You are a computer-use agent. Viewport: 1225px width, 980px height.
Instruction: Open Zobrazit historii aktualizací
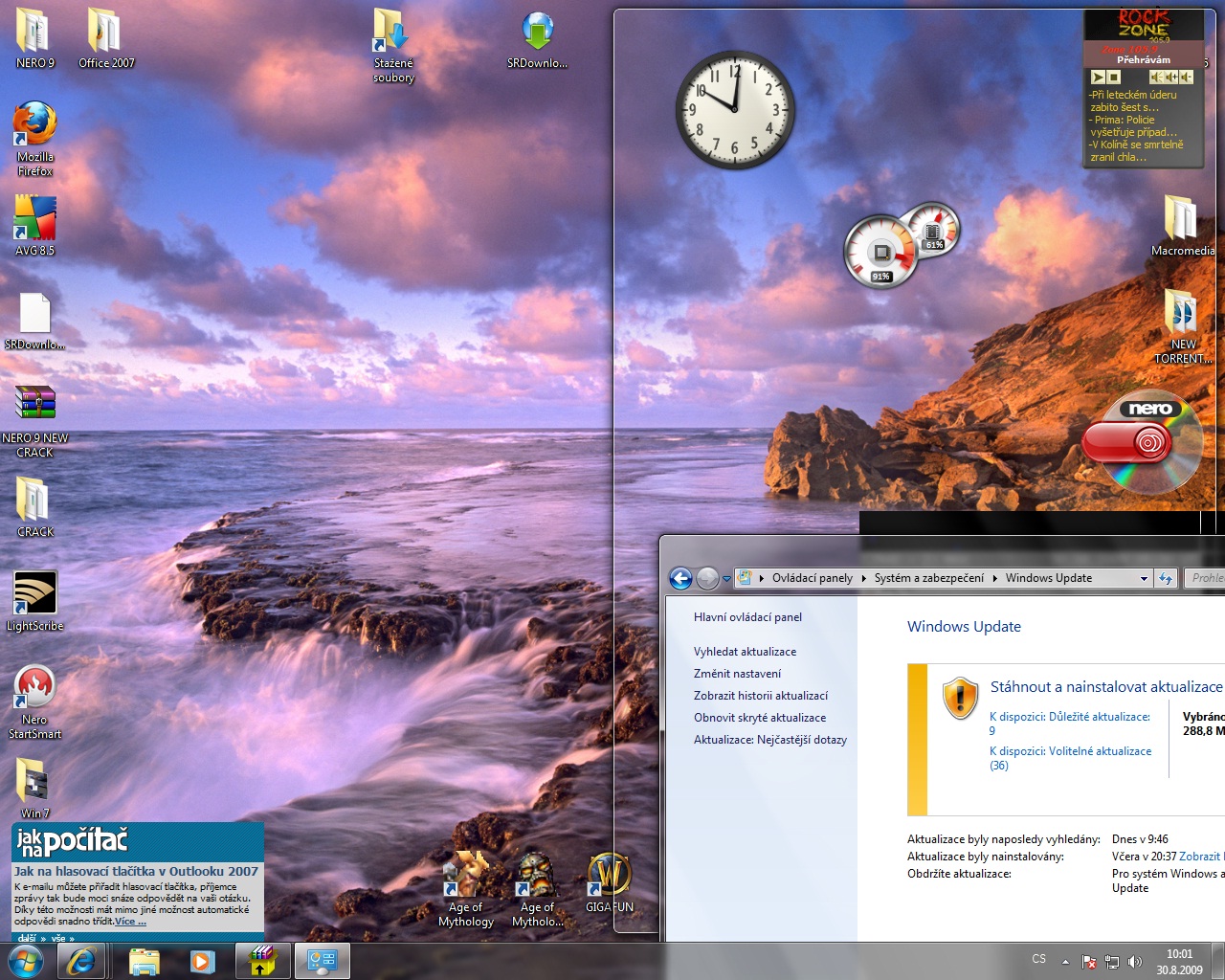[x=761, y=695]
